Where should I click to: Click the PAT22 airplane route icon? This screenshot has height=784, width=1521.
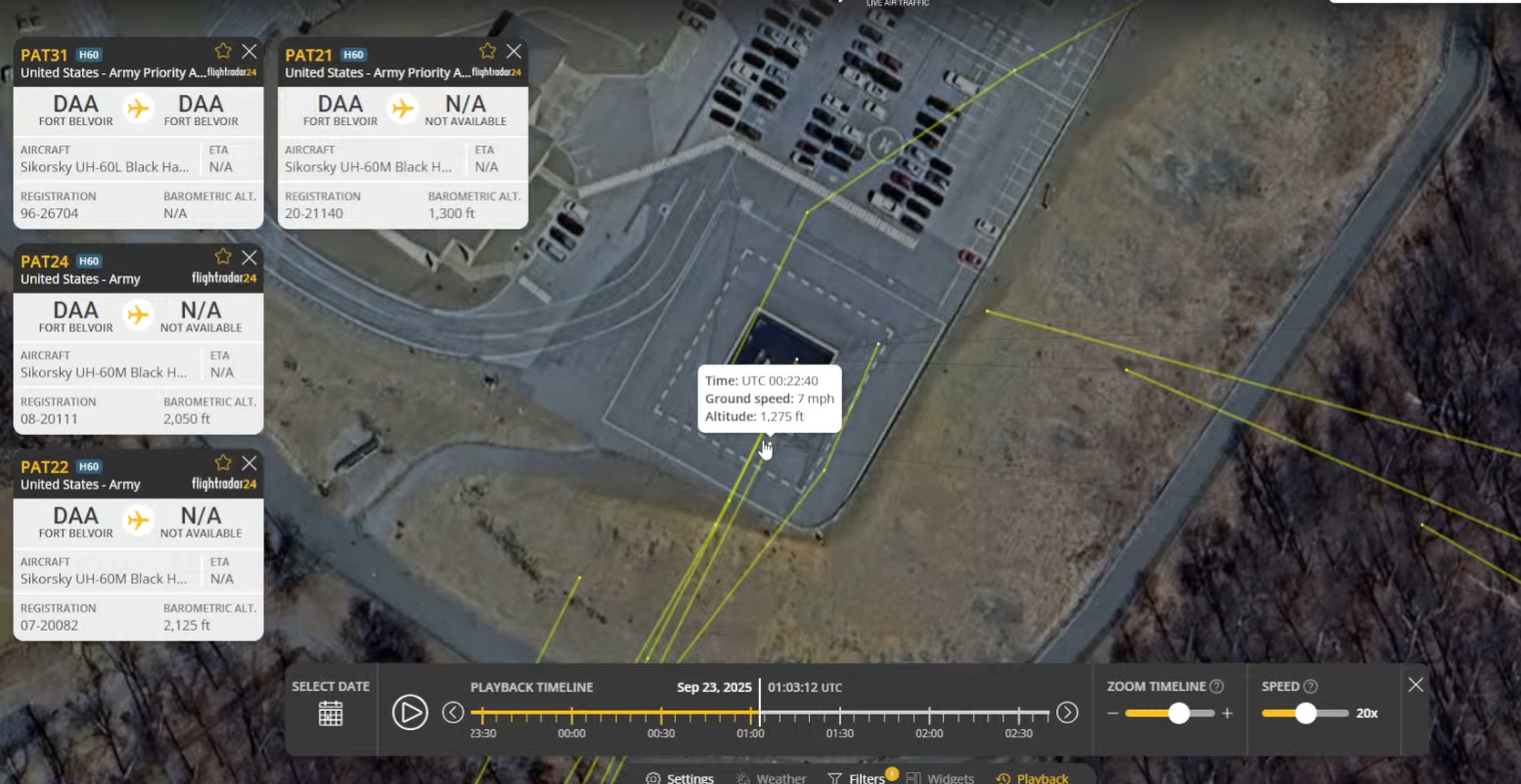(x=139, y=520)
